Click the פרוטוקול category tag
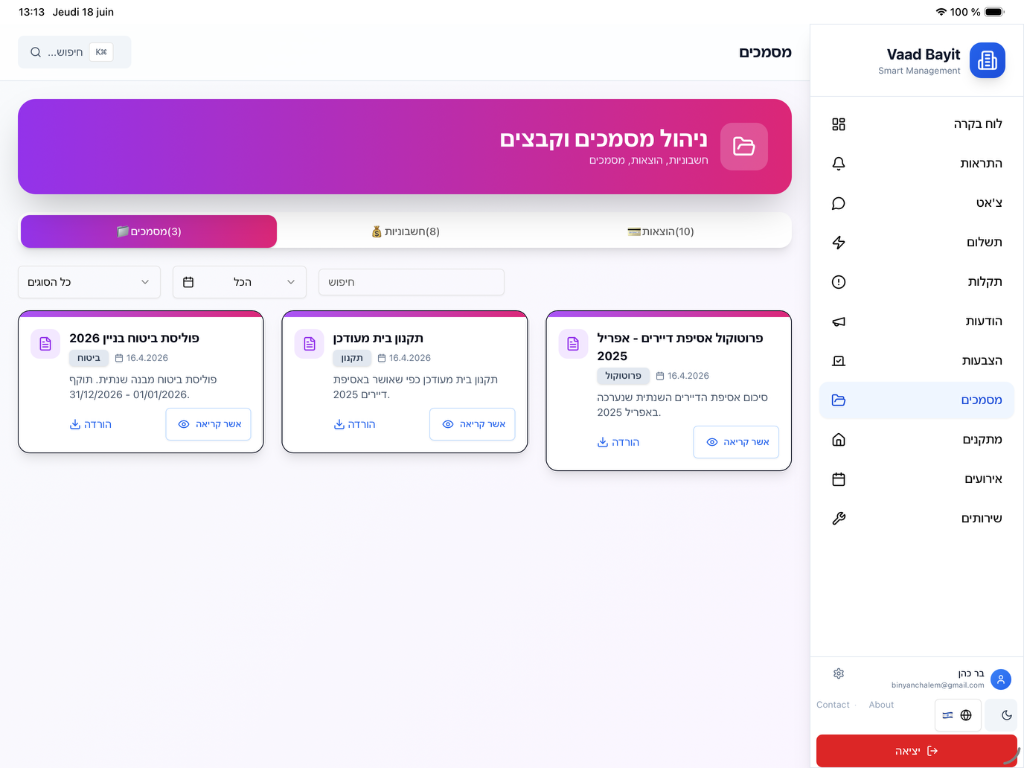1024x768 pixels. (x=623, y=376)
